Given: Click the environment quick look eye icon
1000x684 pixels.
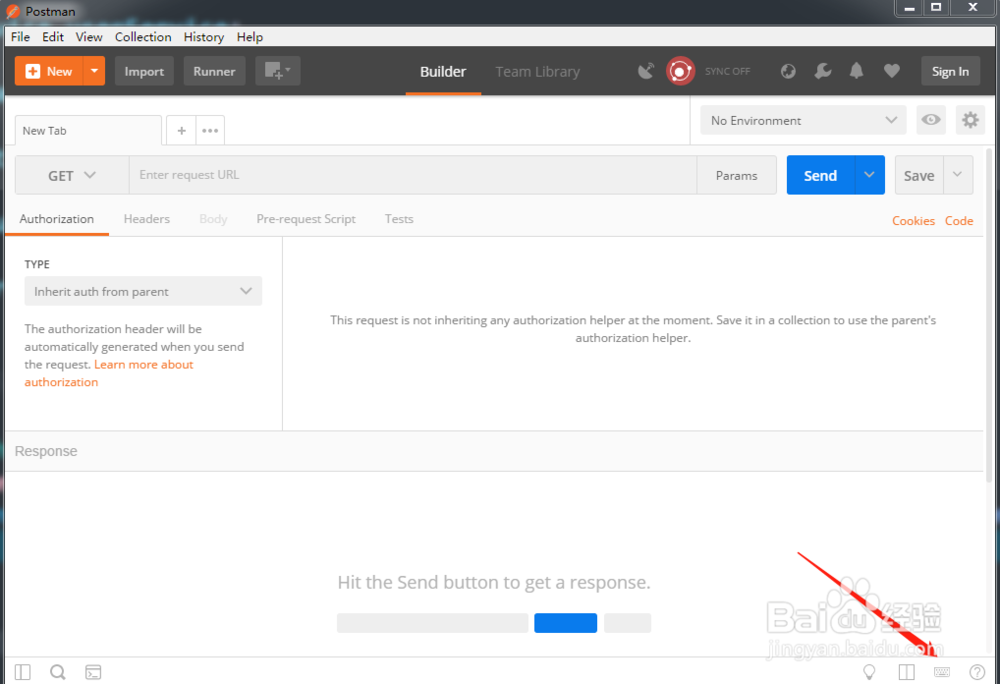Looking at the screenshot, I should coord(930,120).
